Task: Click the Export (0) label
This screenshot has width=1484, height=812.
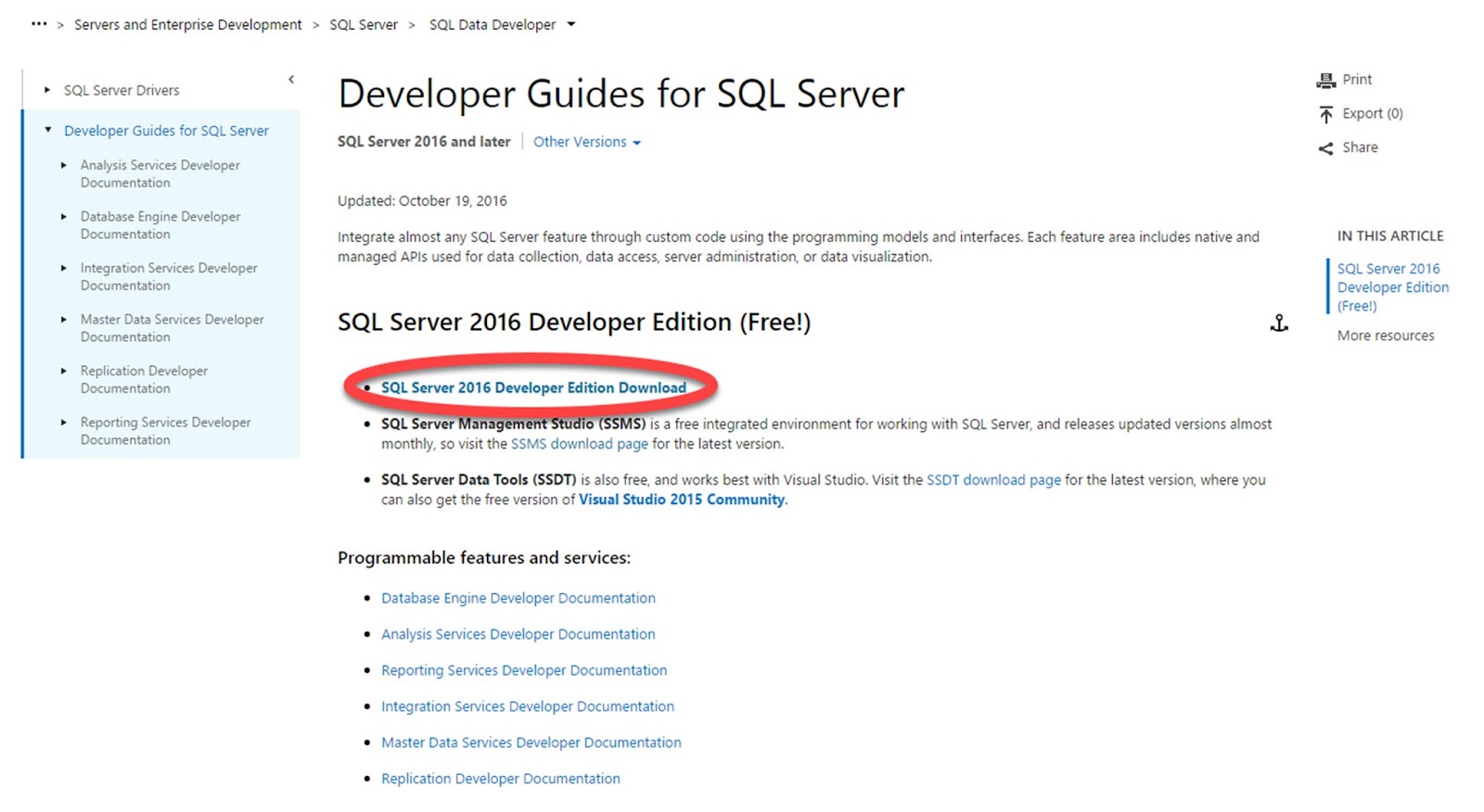Action: point(1373,113)
